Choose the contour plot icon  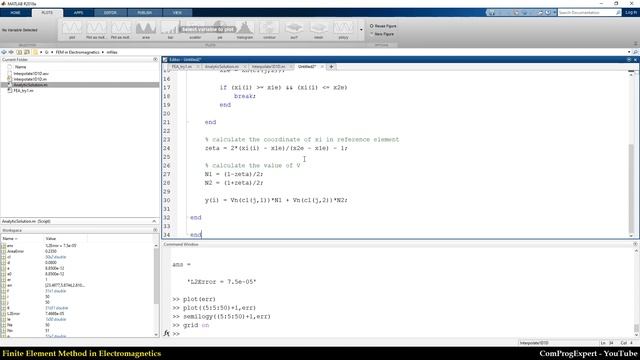(269, 30)
